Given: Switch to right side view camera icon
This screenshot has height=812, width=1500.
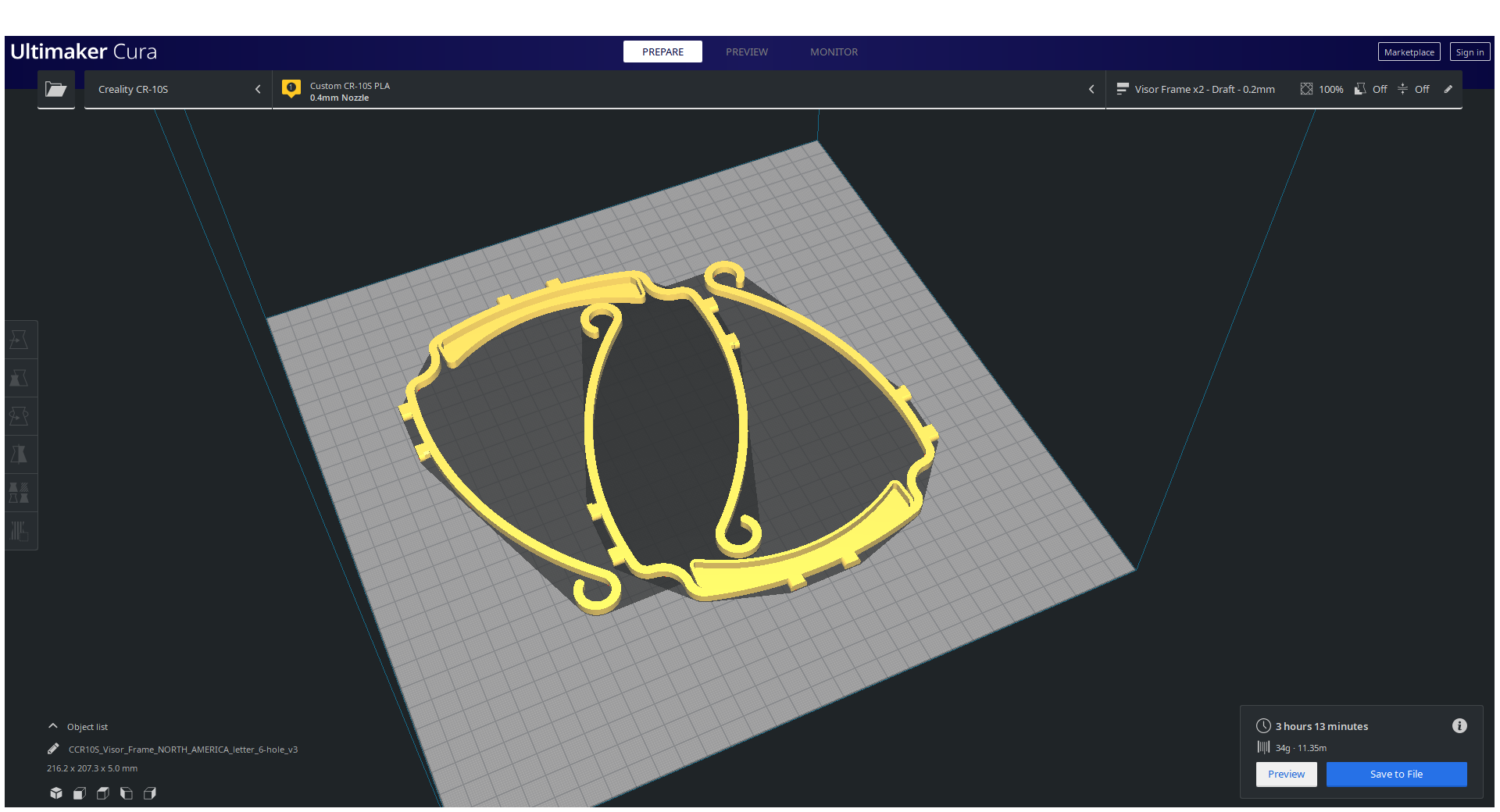Looking at the screenshot, I should pyautogui.click(x=150, y=793).
